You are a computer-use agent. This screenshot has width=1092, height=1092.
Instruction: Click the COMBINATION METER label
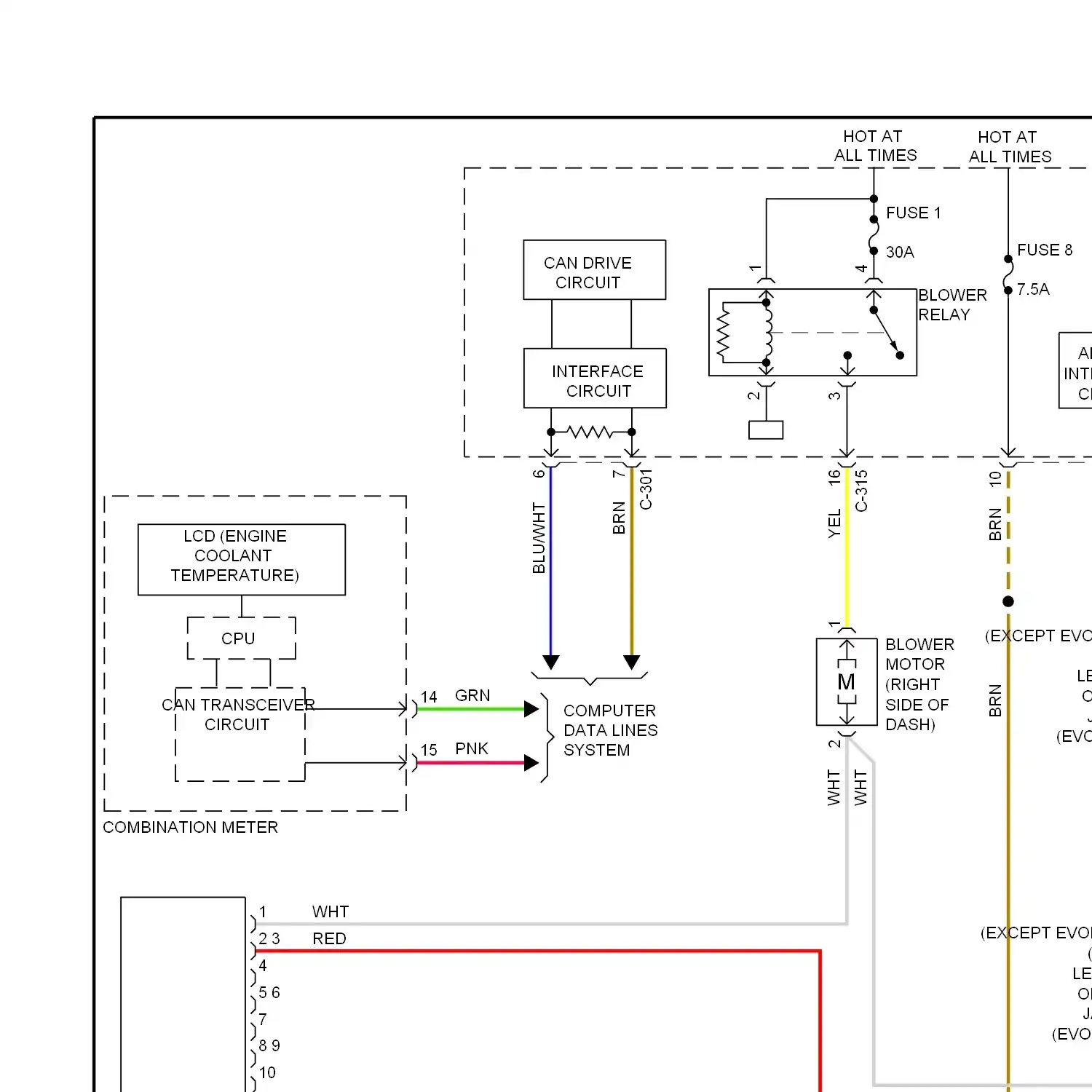click(x=191, y=828)
